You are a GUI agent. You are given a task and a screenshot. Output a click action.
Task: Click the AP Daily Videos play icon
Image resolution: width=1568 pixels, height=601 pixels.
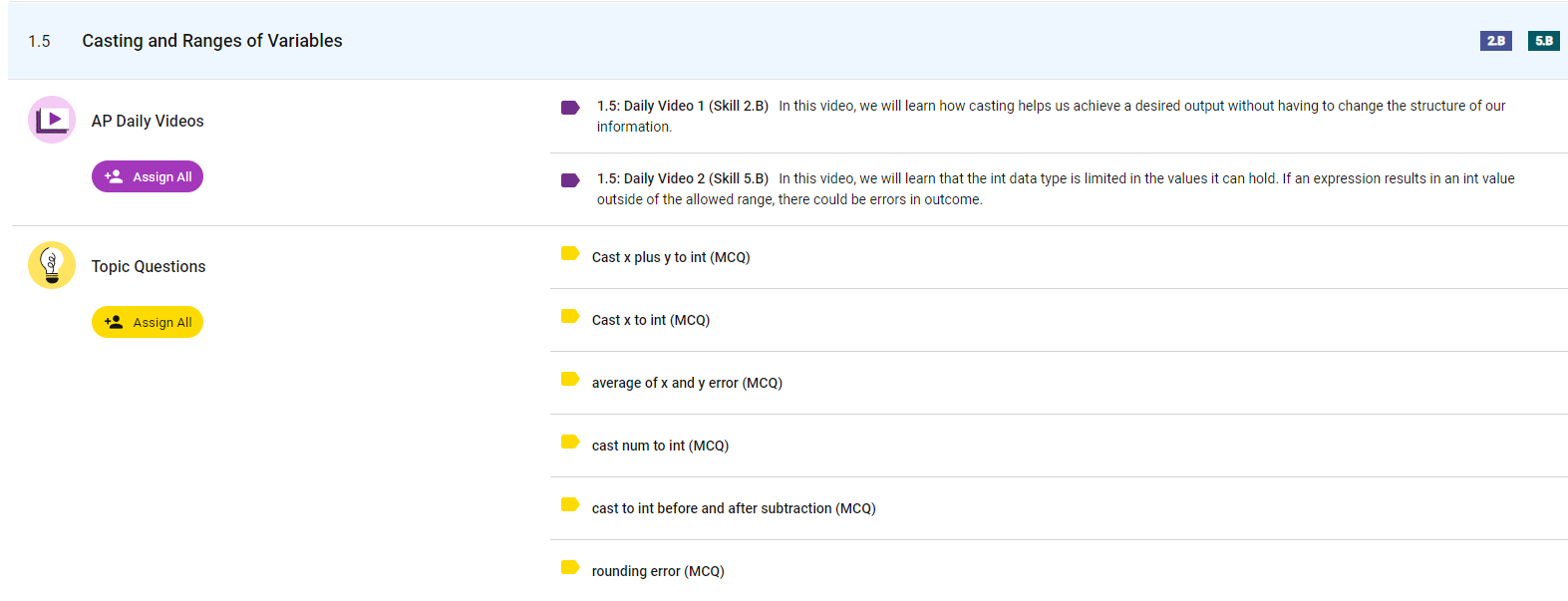tap(52, 120)
